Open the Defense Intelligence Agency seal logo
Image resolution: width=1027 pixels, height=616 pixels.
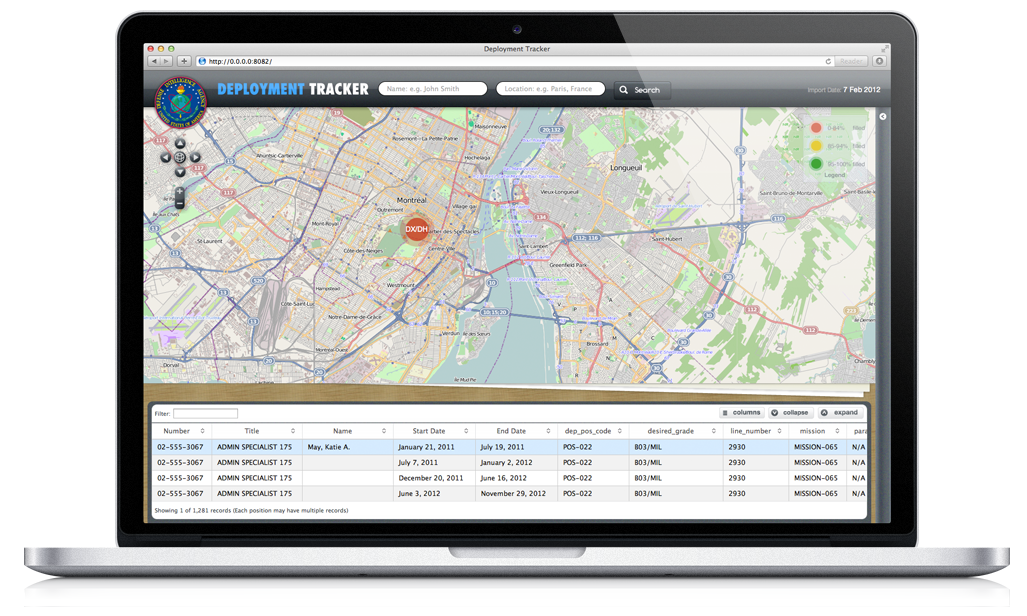(180, 103)
